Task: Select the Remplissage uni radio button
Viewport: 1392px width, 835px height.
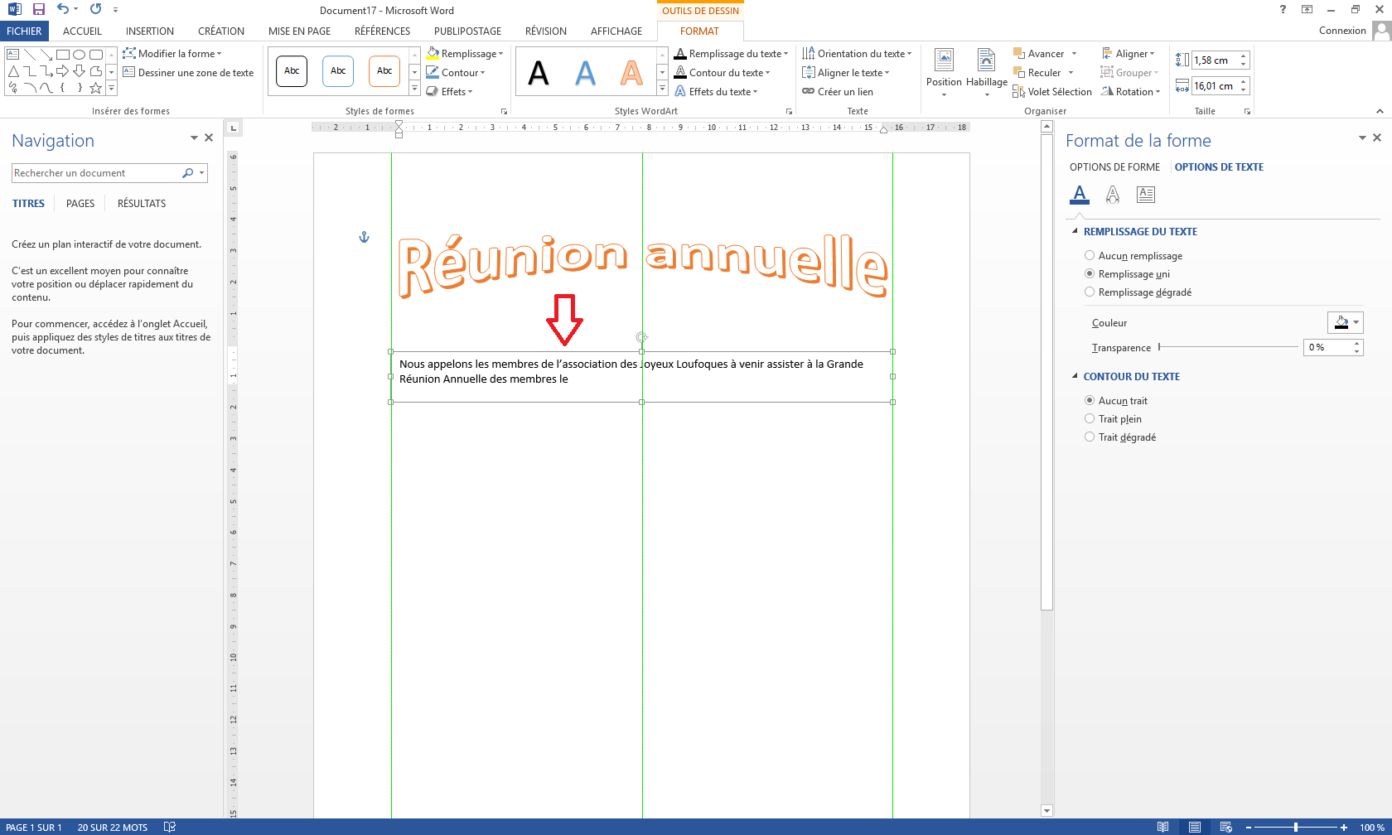Action: tap(1090, 273)
